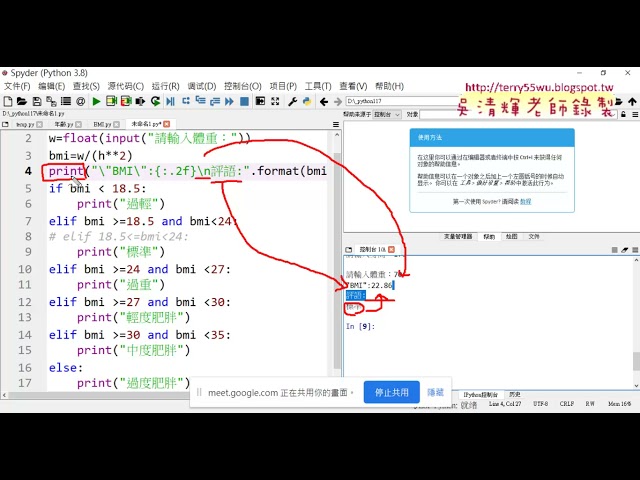
Task: Click the green Run file icon
Action: click(96, 101)
